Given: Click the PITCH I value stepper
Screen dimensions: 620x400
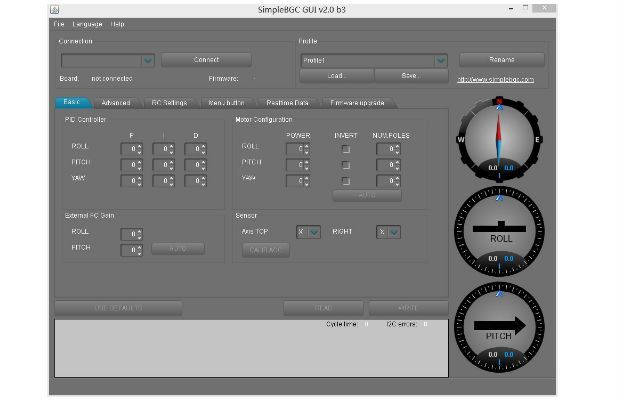Looking at the screenshot, I should 163,165.
